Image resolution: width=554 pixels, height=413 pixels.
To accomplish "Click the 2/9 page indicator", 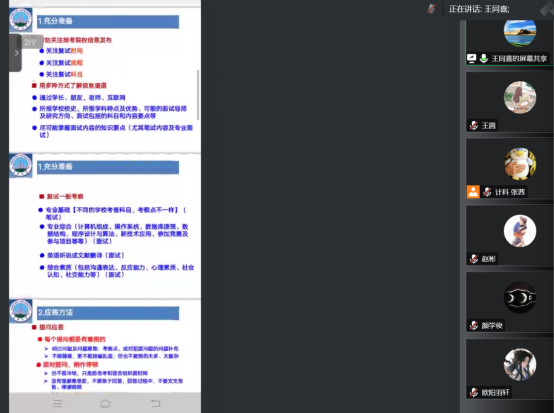I will tap(30, 42).
